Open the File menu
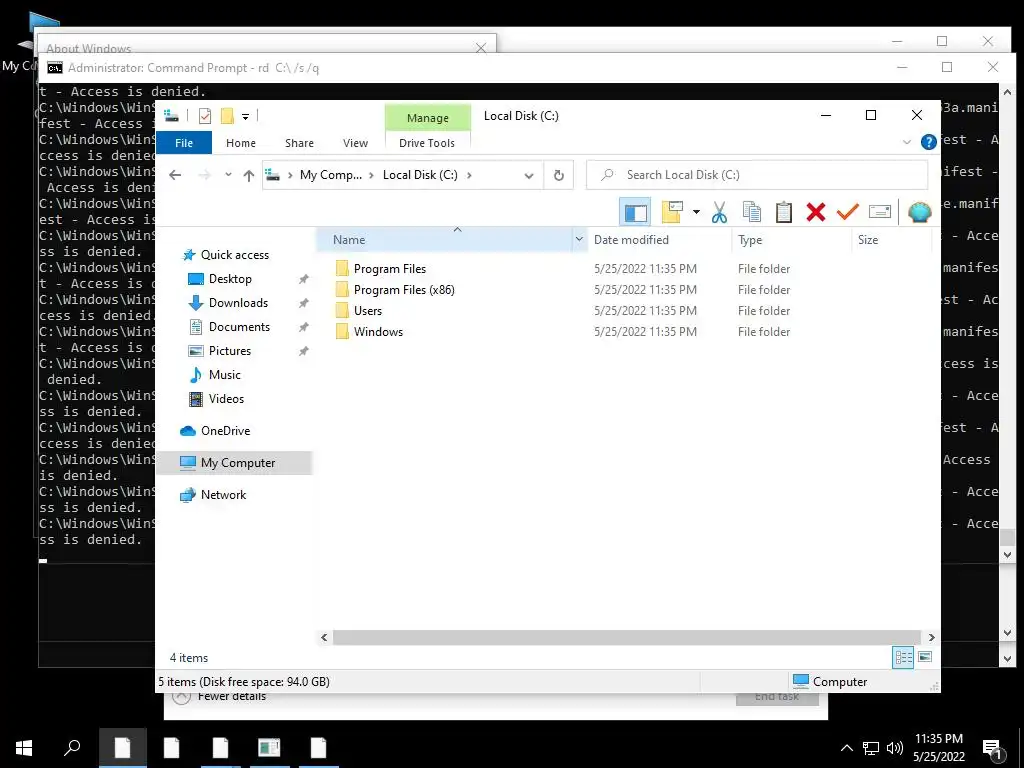Screen dimensions: 1024x768 (x=184, y=143)
